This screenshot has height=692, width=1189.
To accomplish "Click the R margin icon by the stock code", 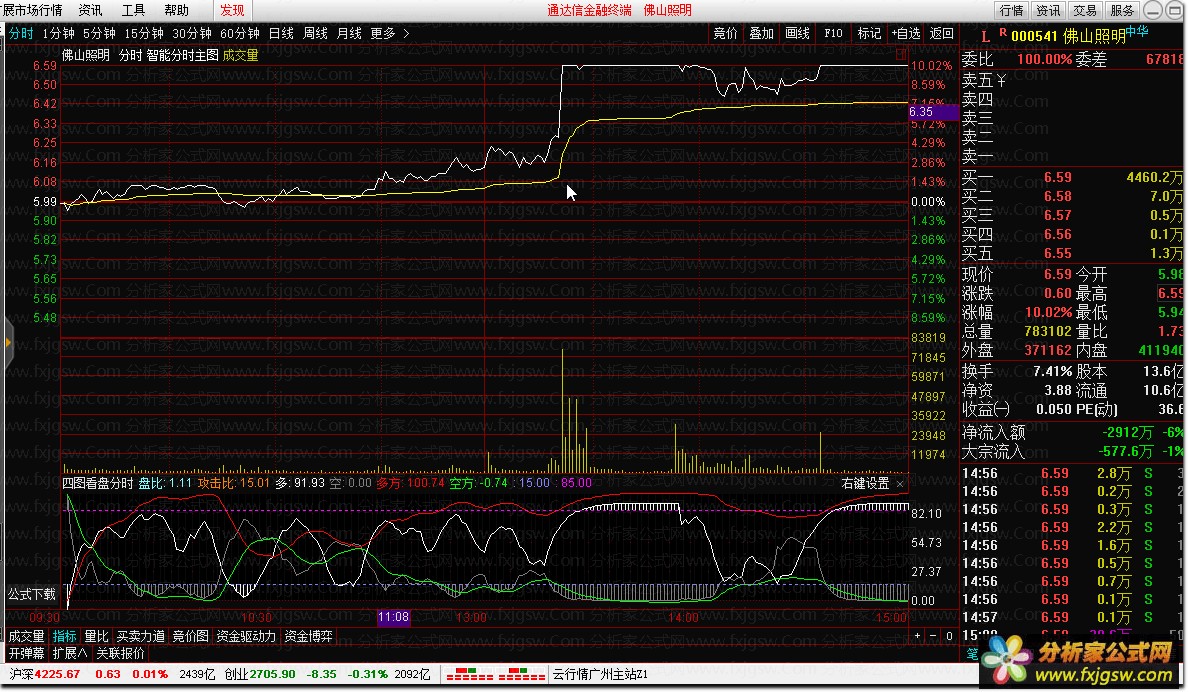I will point(1003,33).
